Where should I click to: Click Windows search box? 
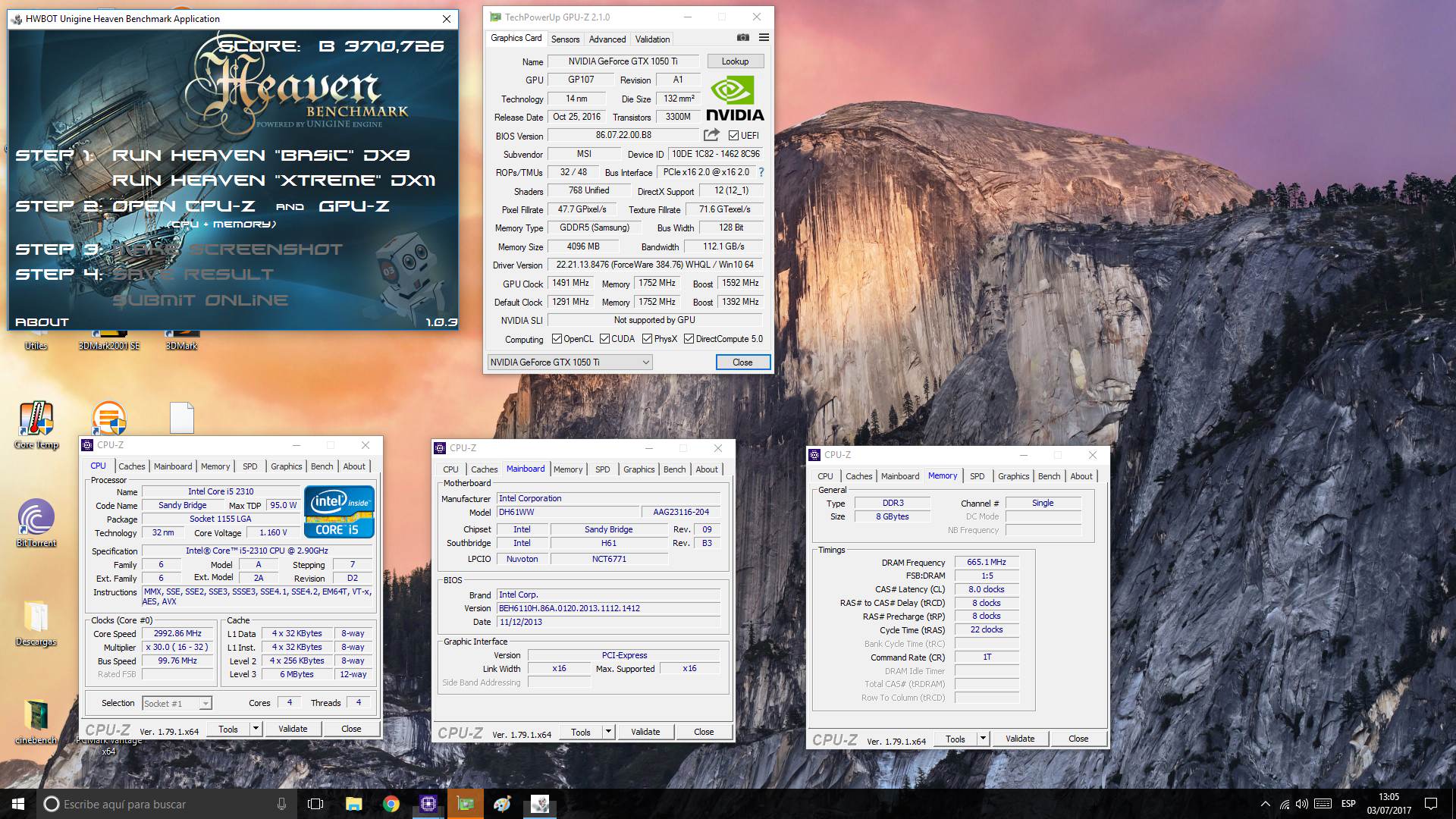(167, 804)
